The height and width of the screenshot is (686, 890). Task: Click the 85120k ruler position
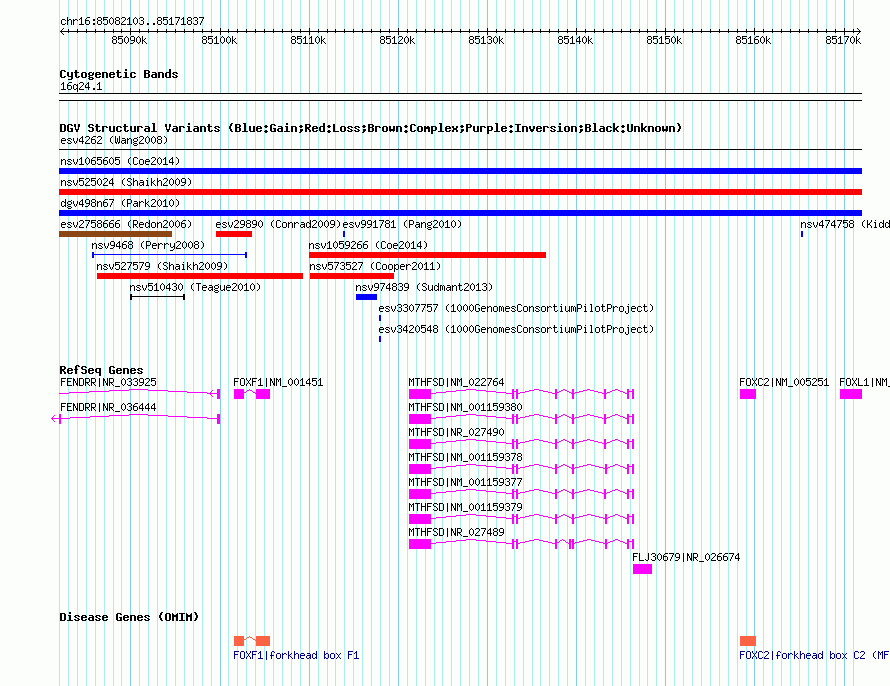[x=397, y=40]
